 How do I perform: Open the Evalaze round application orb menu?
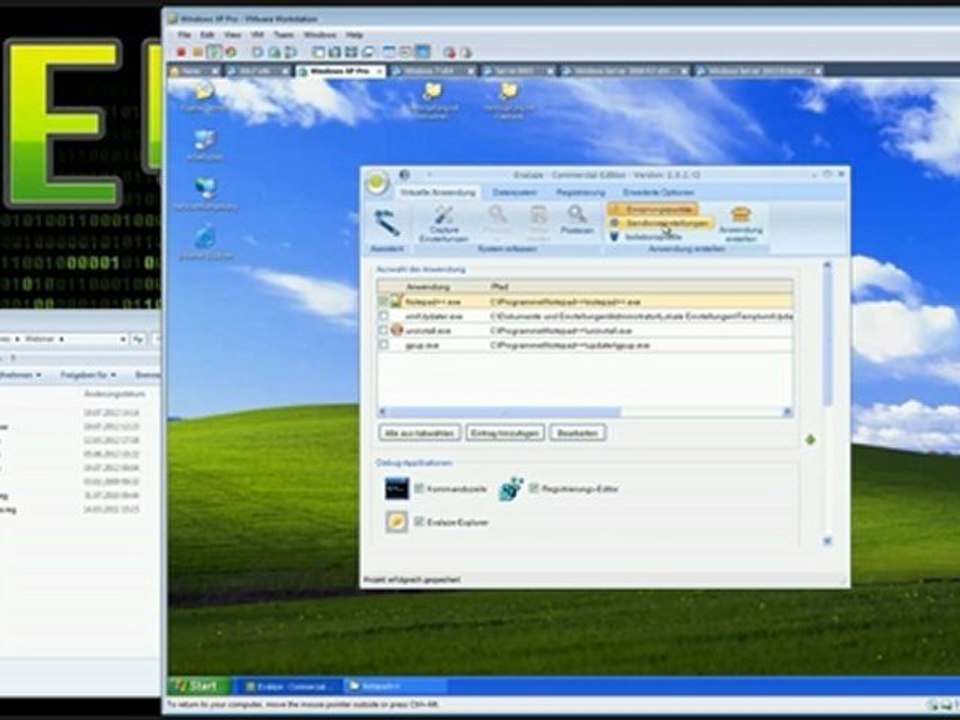point(376,182)
